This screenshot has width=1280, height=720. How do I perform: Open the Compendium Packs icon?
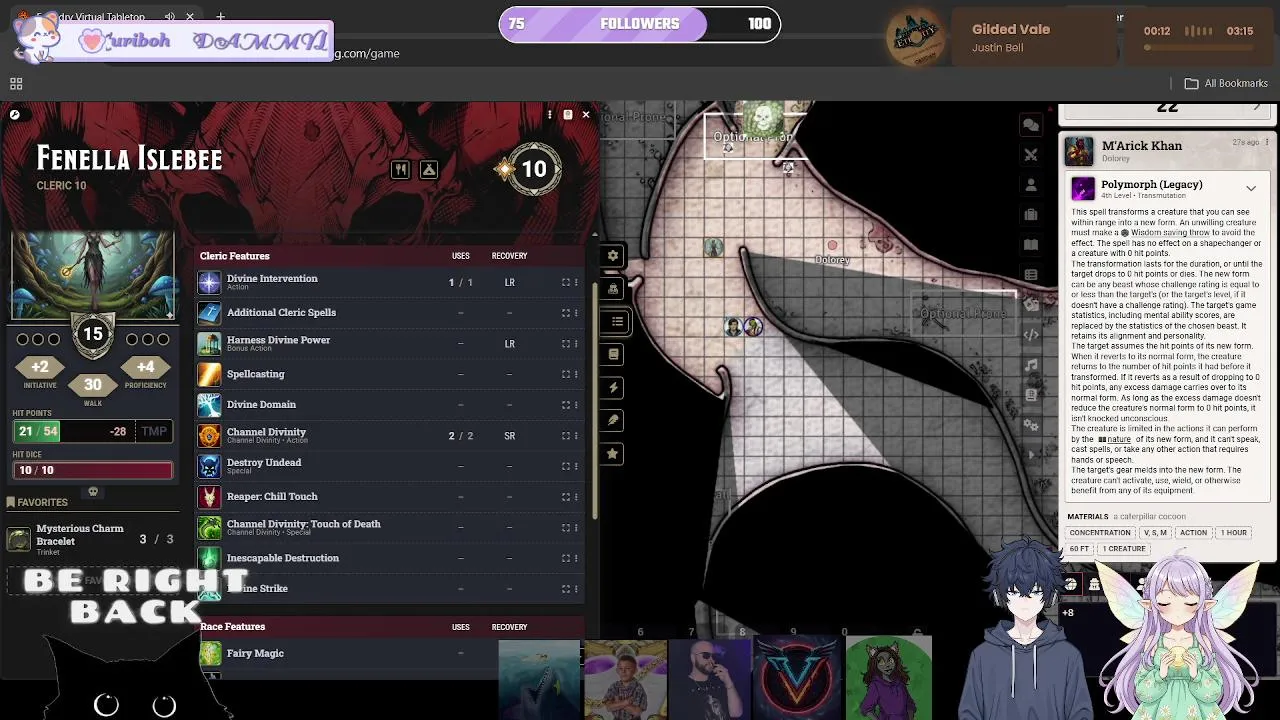[1030, 395]
